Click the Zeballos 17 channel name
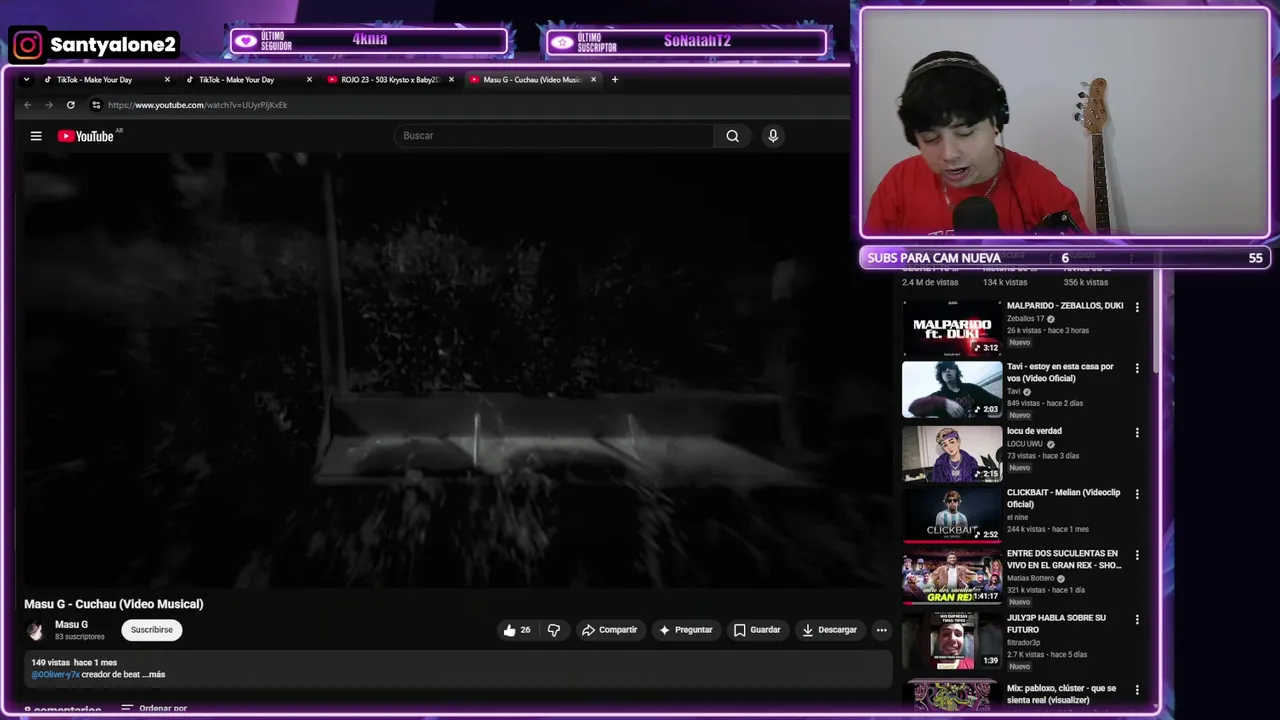This screenshot has height=720, width=1280. click(1025, 319)
